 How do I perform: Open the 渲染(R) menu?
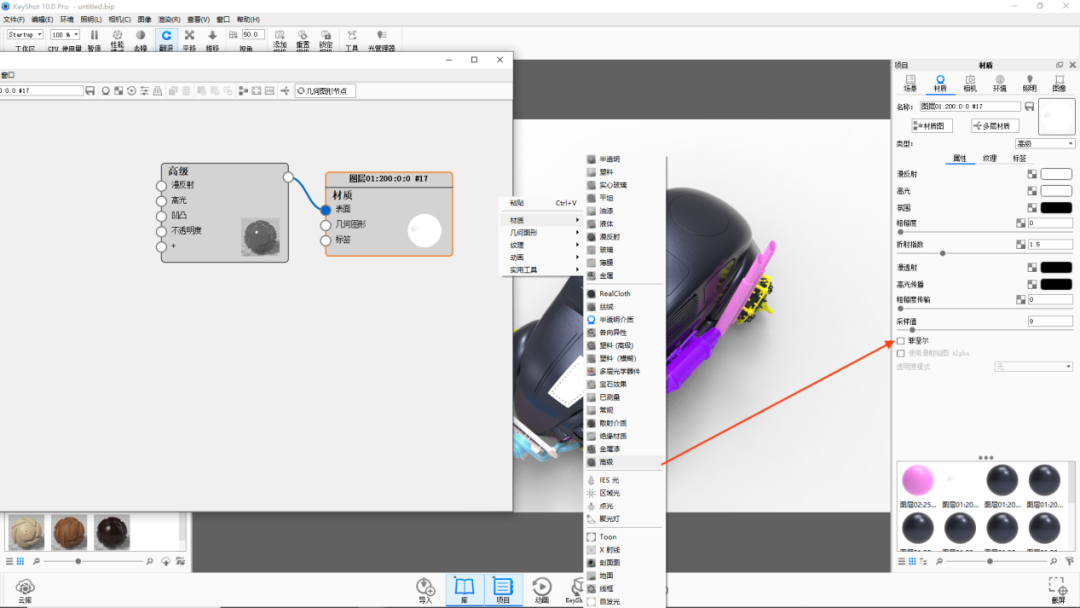(169, 19)
